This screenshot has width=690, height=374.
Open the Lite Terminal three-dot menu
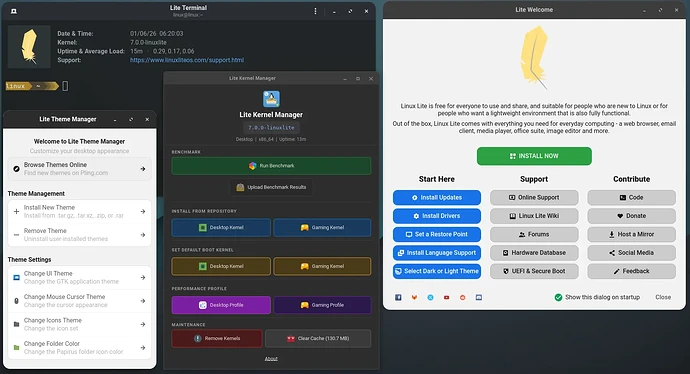315,11
